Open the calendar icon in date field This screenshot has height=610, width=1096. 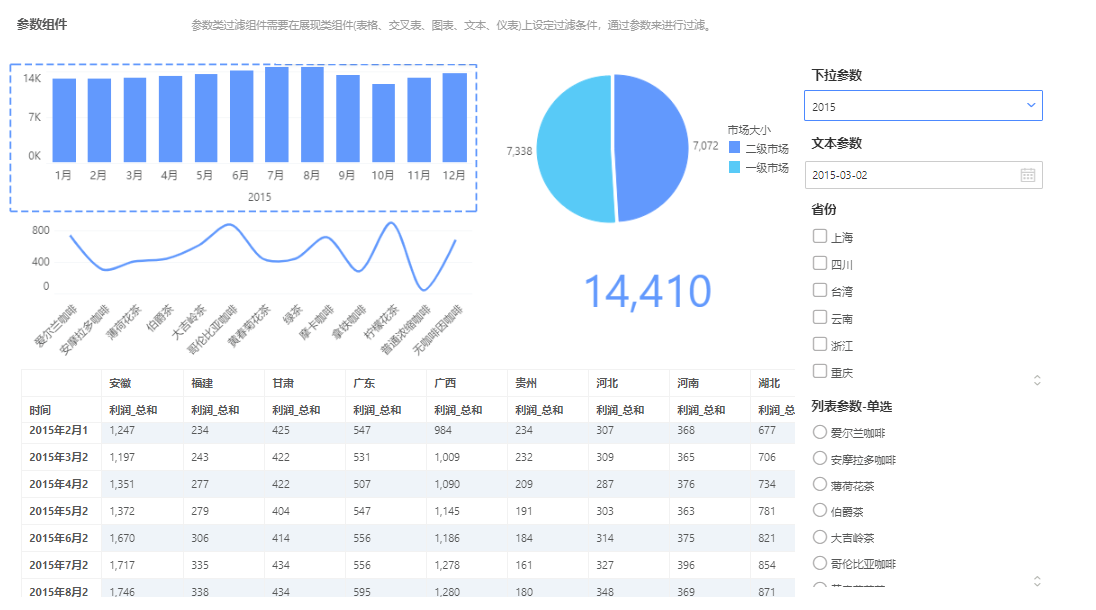pos(1028,175)
